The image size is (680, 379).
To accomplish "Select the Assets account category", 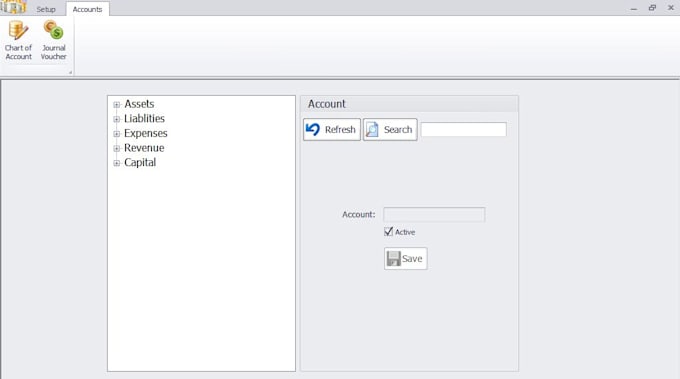I will 139,104.
